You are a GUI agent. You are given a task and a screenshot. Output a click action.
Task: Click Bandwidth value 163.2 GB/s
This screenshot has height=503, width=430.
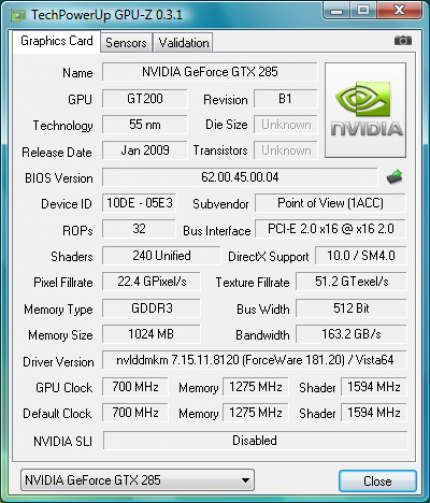coord(351,334)
